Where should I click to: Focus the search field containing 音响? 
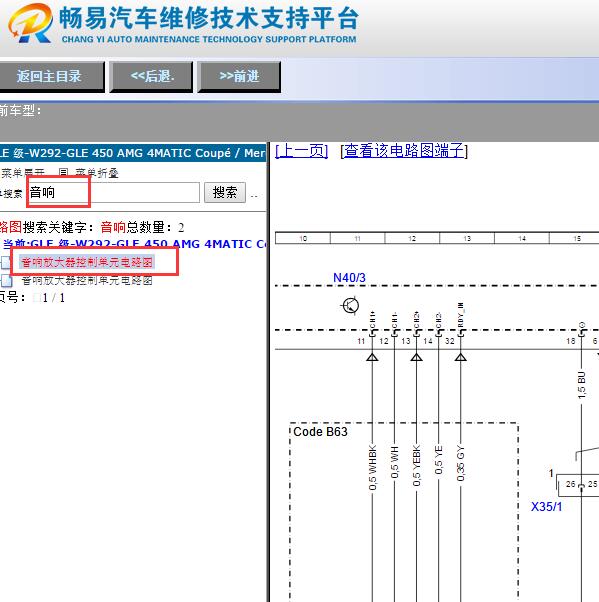[x=114, y=192]
